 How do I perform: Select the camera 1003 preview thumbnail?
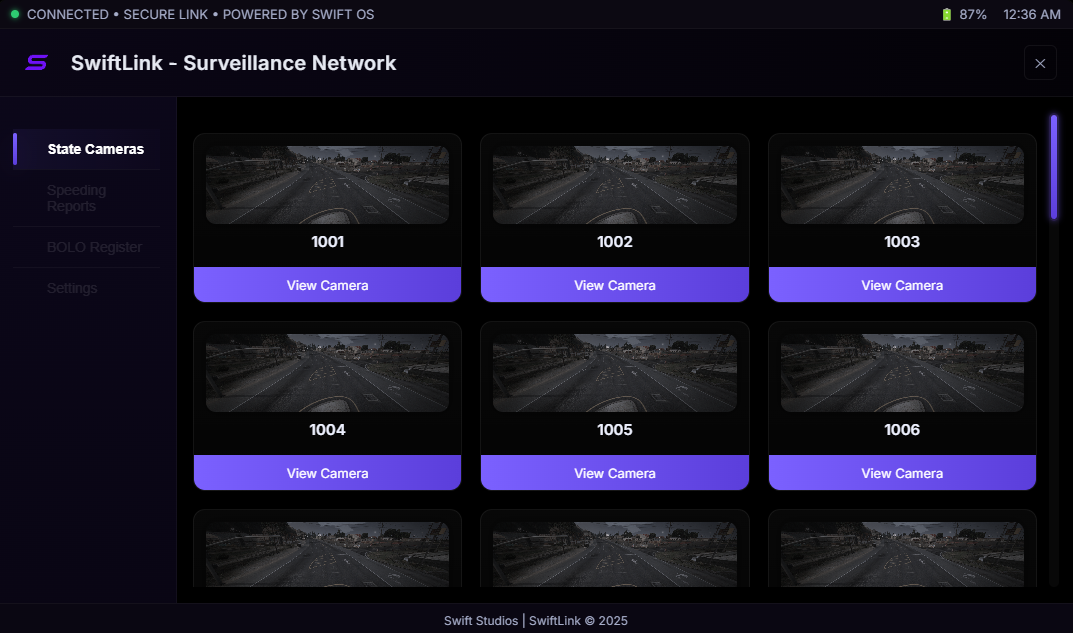point(902,185)
